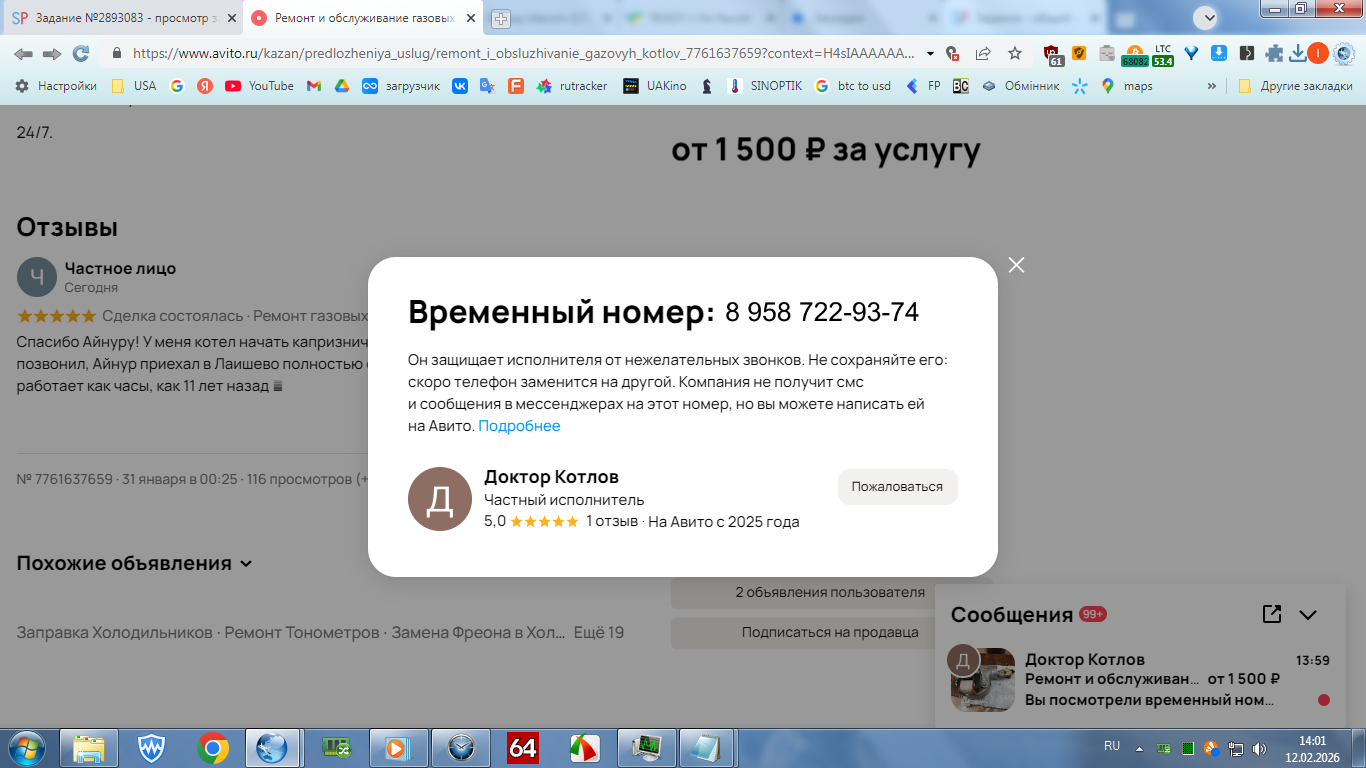Open the SINOPTIK bookmark
This screenshot has height=768, width=1366.
point(765,86)
